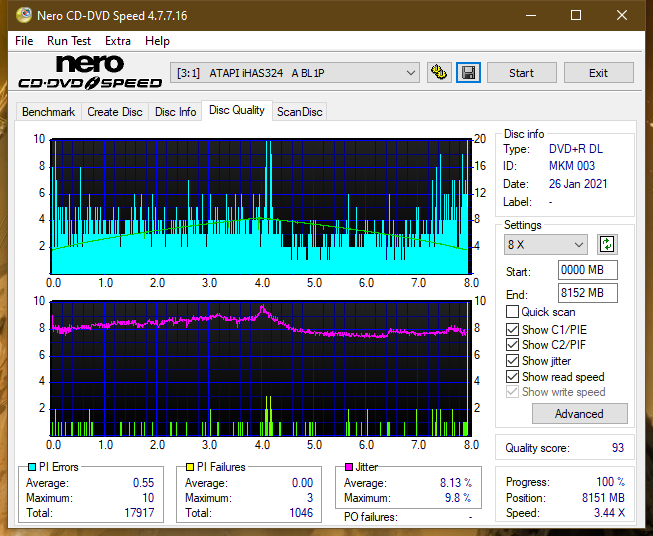Disable Show jitter checkbox
The width and height of the screenshot is (653, 536).
pos(512,361)
